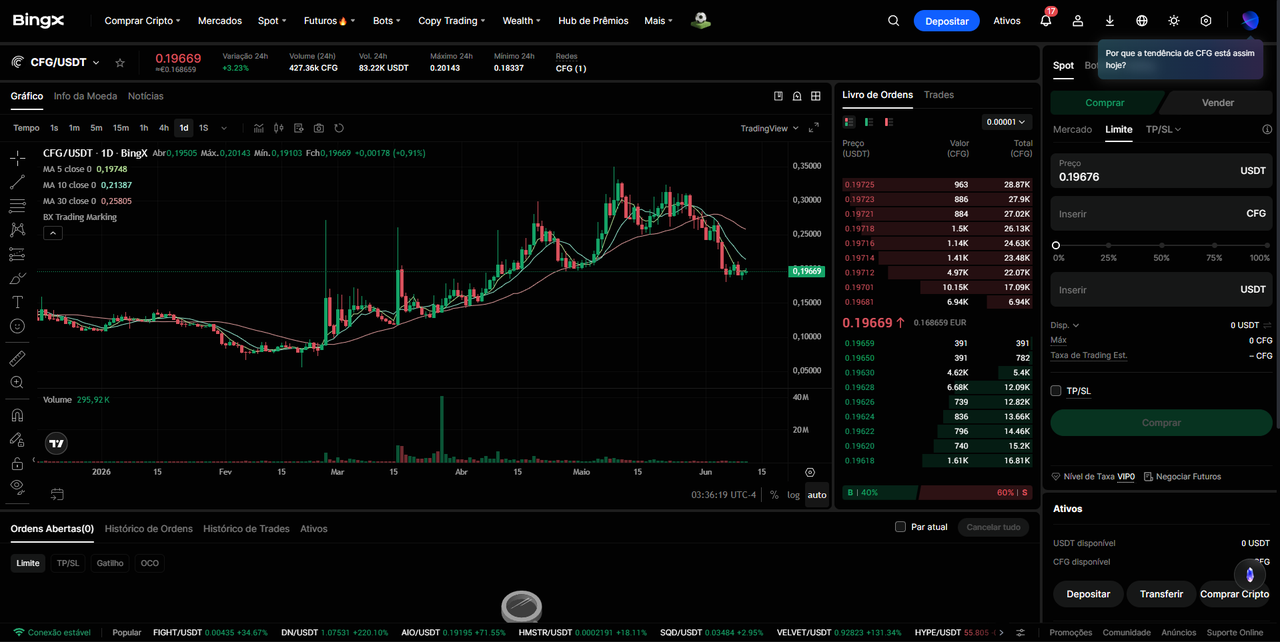The image size is (1280, 642).
Task: Click the search magnifier icon in header
Action: 894,21
